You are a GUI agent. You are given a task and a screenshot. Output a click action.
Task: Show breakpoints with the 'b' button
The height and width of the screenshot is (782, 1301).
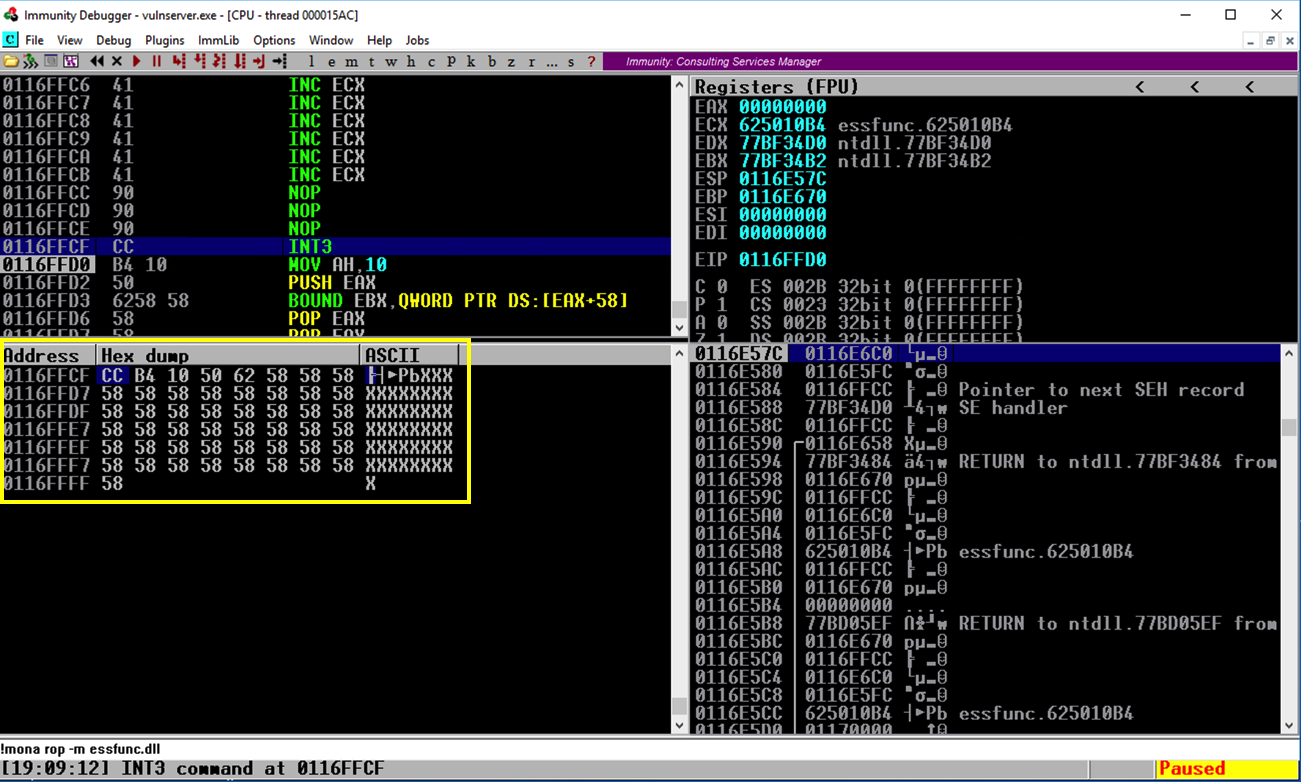point(491,62)
